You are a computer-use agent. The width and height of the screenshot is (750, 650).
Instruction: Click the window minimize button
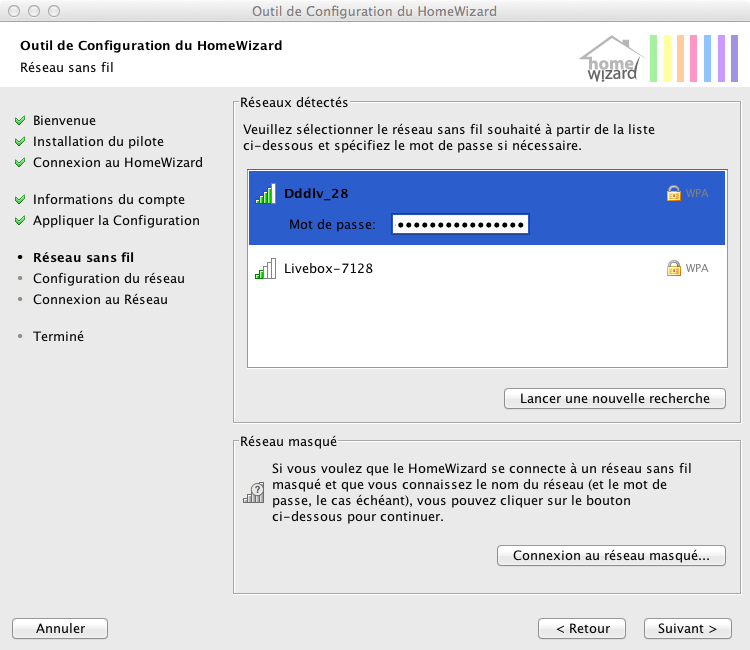tap(34, 11)
